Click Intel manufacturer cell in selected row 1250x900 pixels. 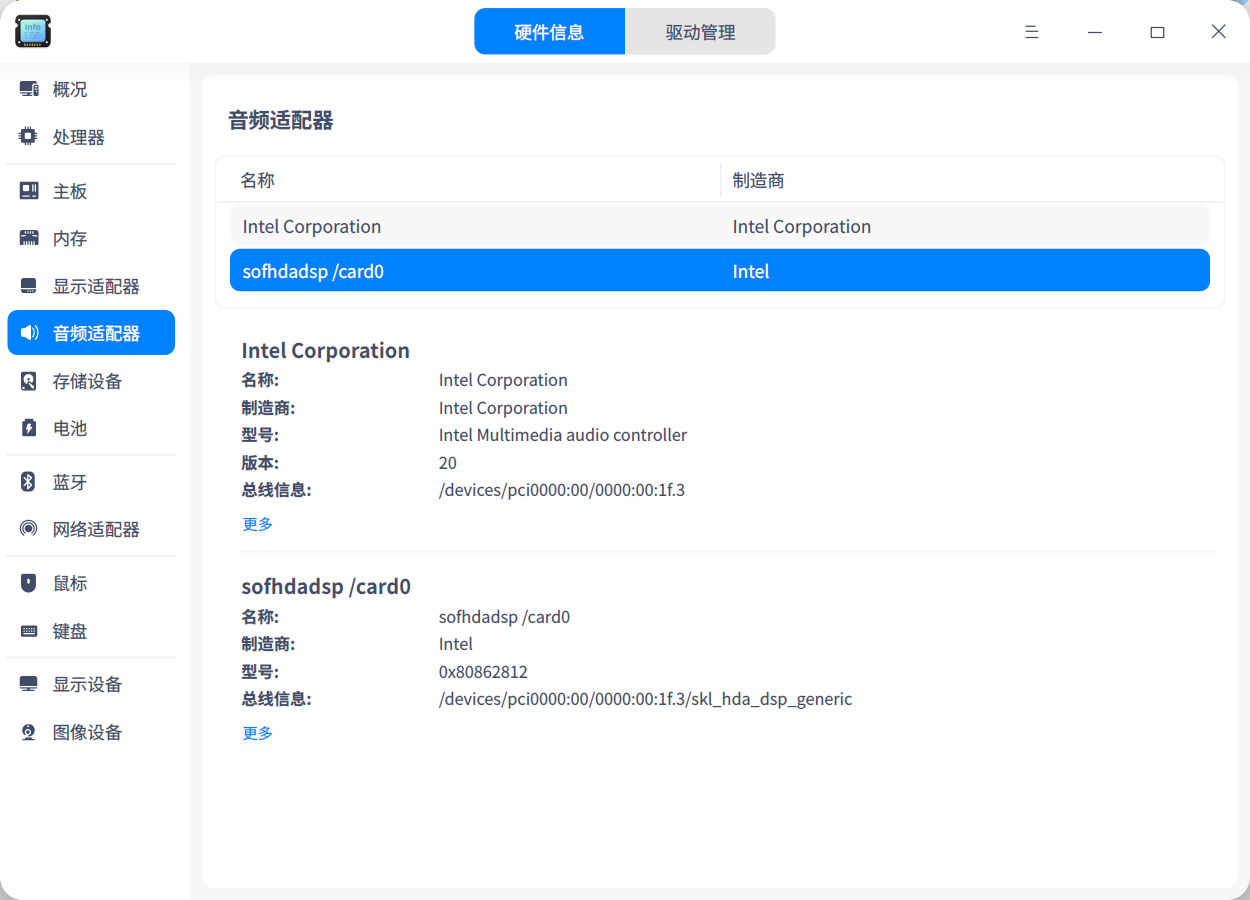[x=751, y=271]
